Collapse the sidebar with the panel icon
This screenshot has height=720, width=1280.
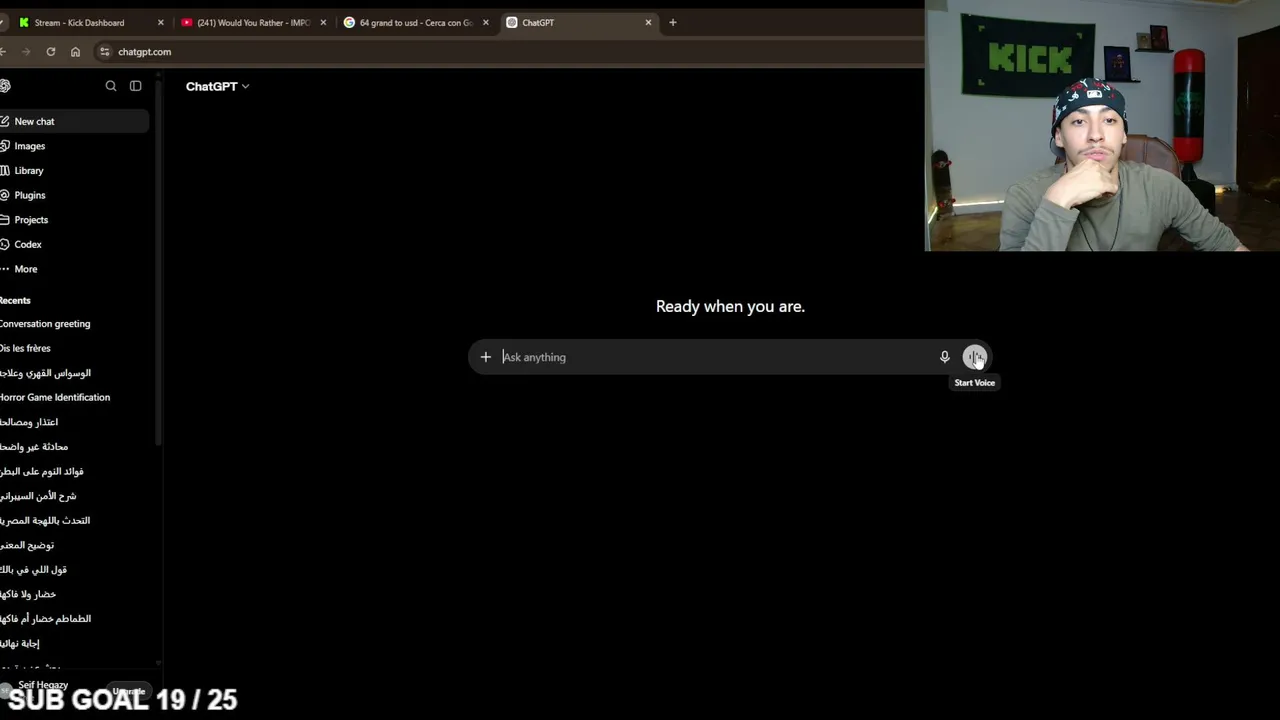pos(136,86)
